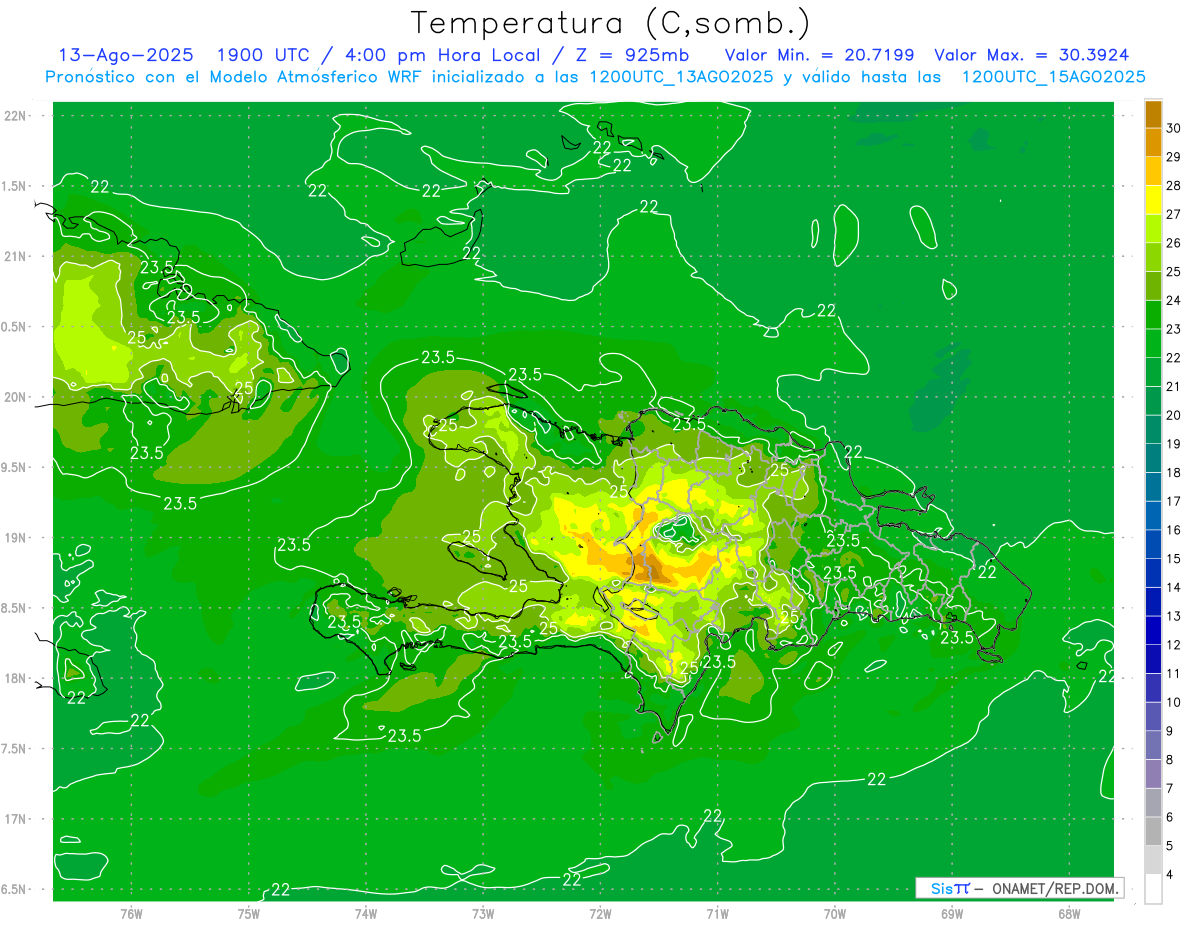
Task: Click the "18N" latitude axis label
Action: (x=16, y=679)
